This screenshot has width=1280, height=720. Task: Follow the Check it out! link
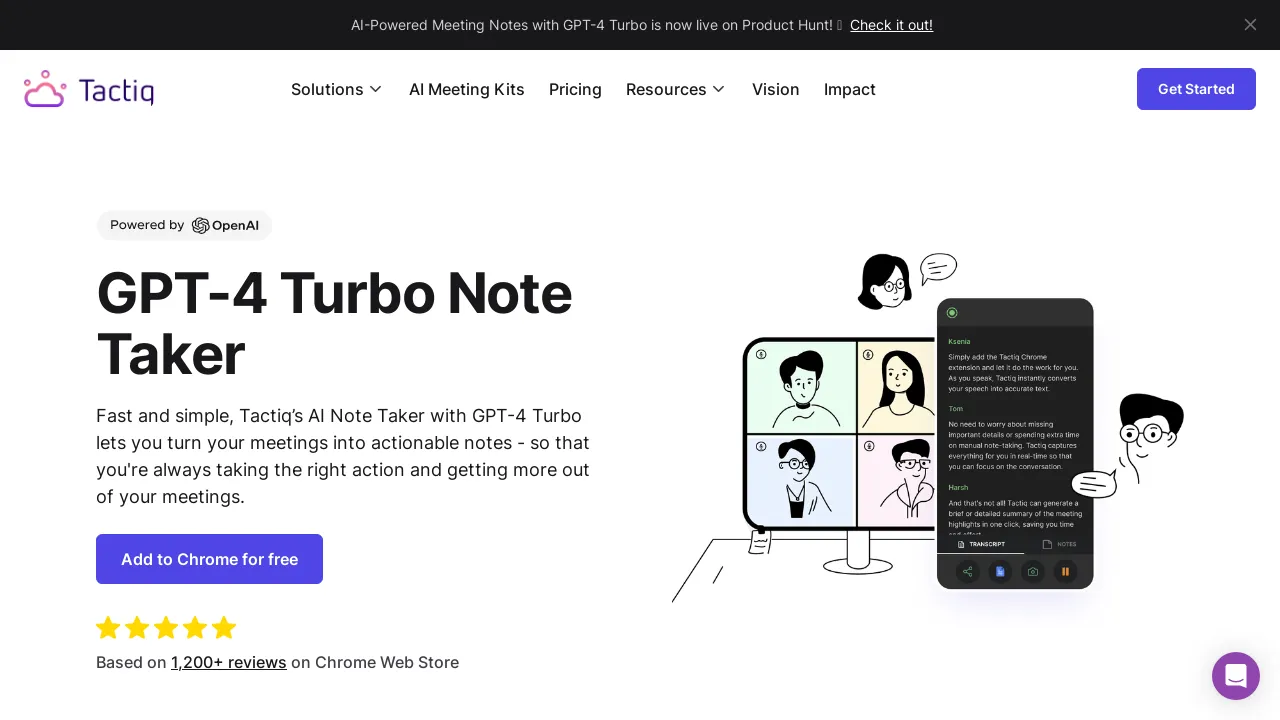pos(891,25)
